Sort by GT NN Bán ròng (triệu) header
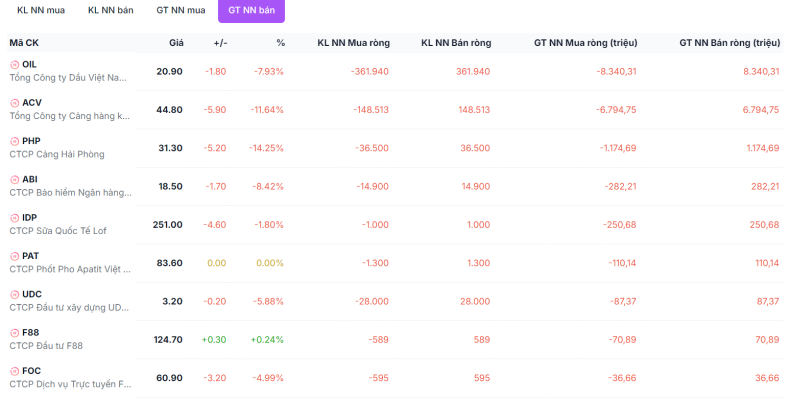 point(729,43)
